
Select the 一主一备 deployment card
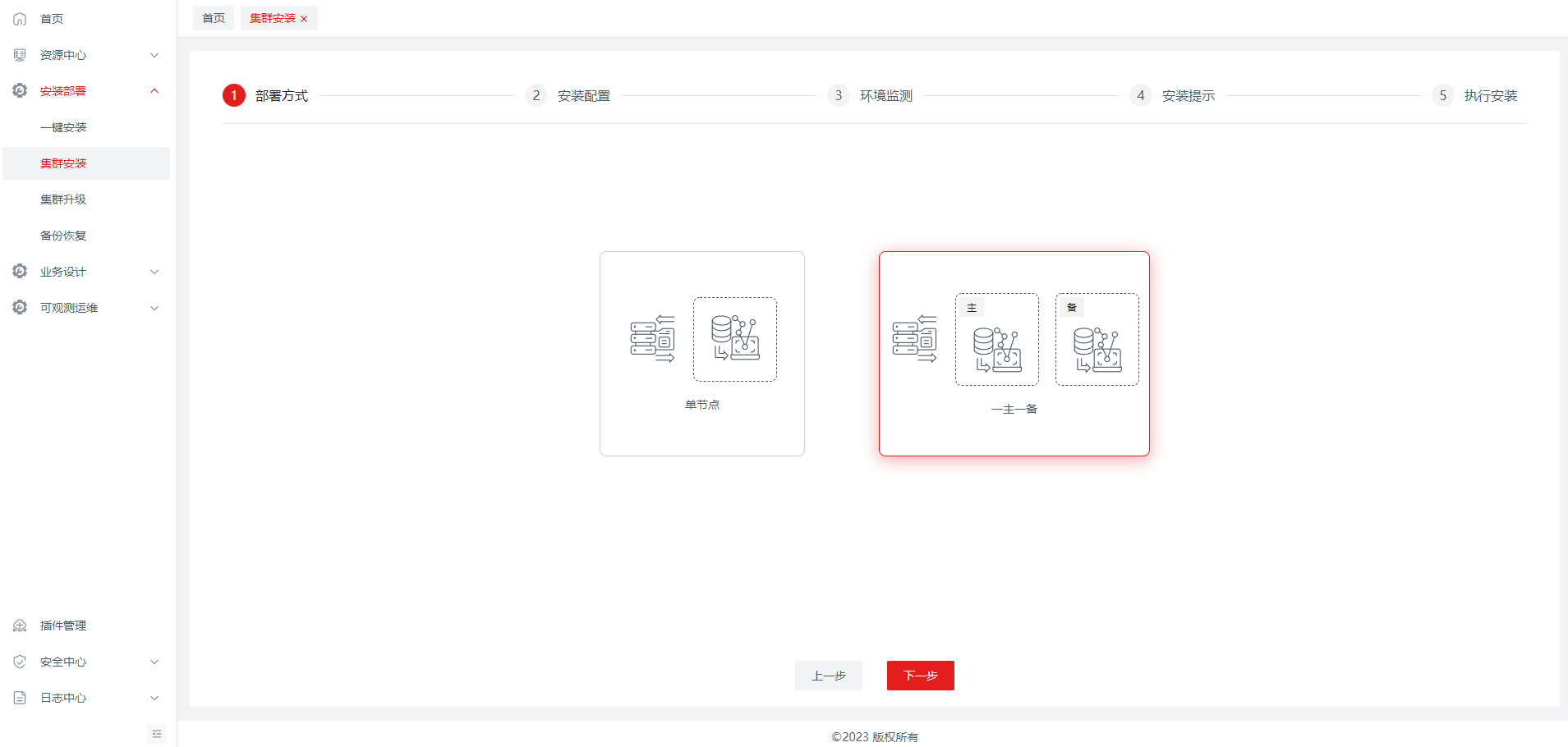1014,354
